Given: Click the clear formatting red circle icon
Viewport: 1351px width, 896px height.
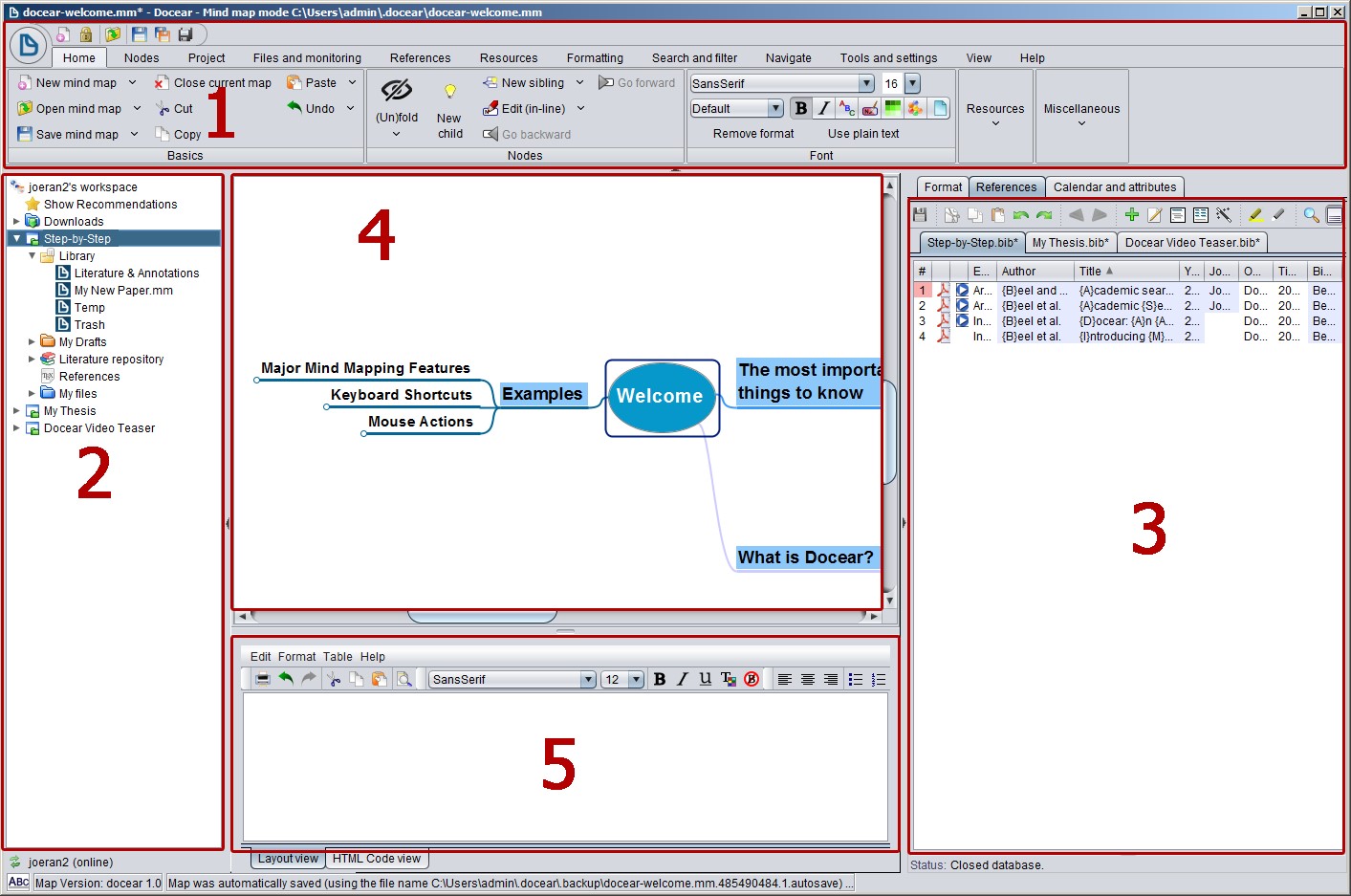Looking at the screenshot, I should [752, 679].
